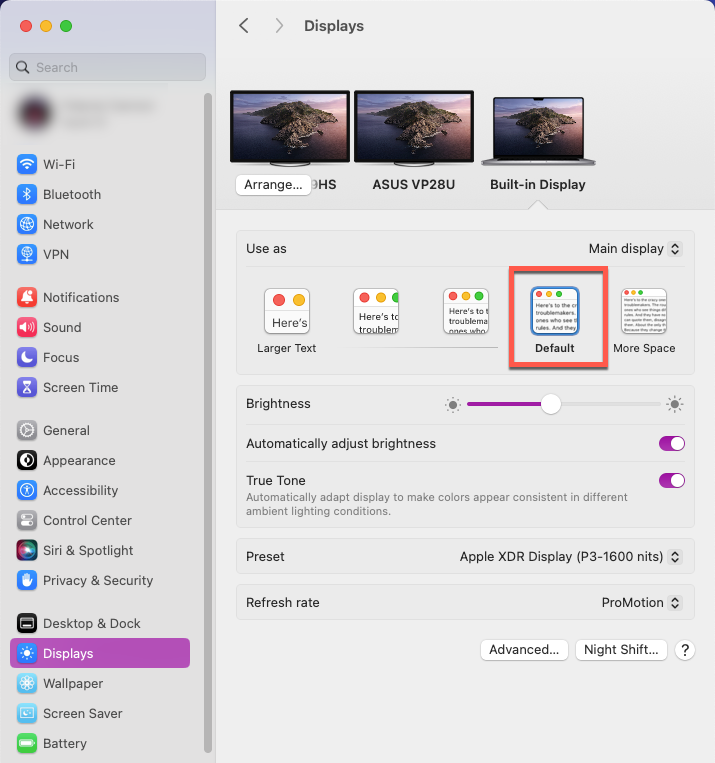715x763 pixels.
Task: Click the question mark help button
Action: (x=685, y=650)
